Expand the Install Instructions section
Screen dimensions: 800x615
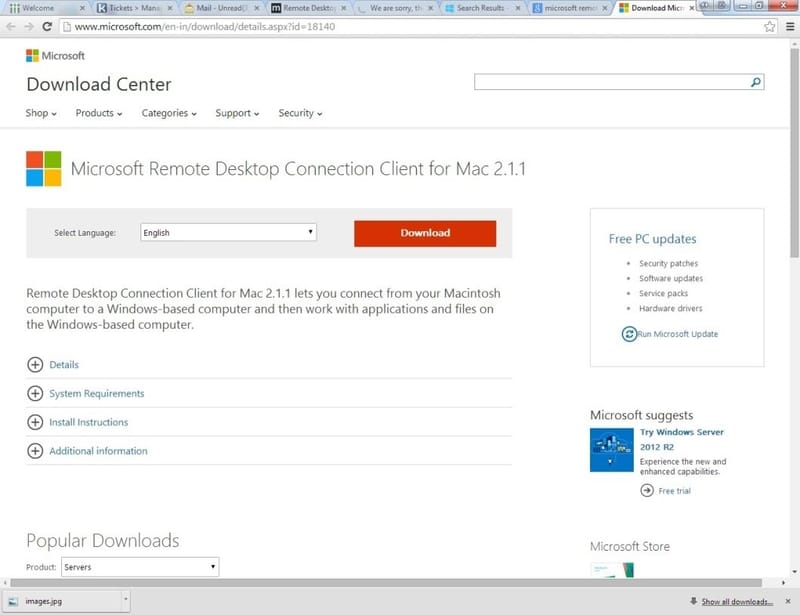(x=35, y=422)
